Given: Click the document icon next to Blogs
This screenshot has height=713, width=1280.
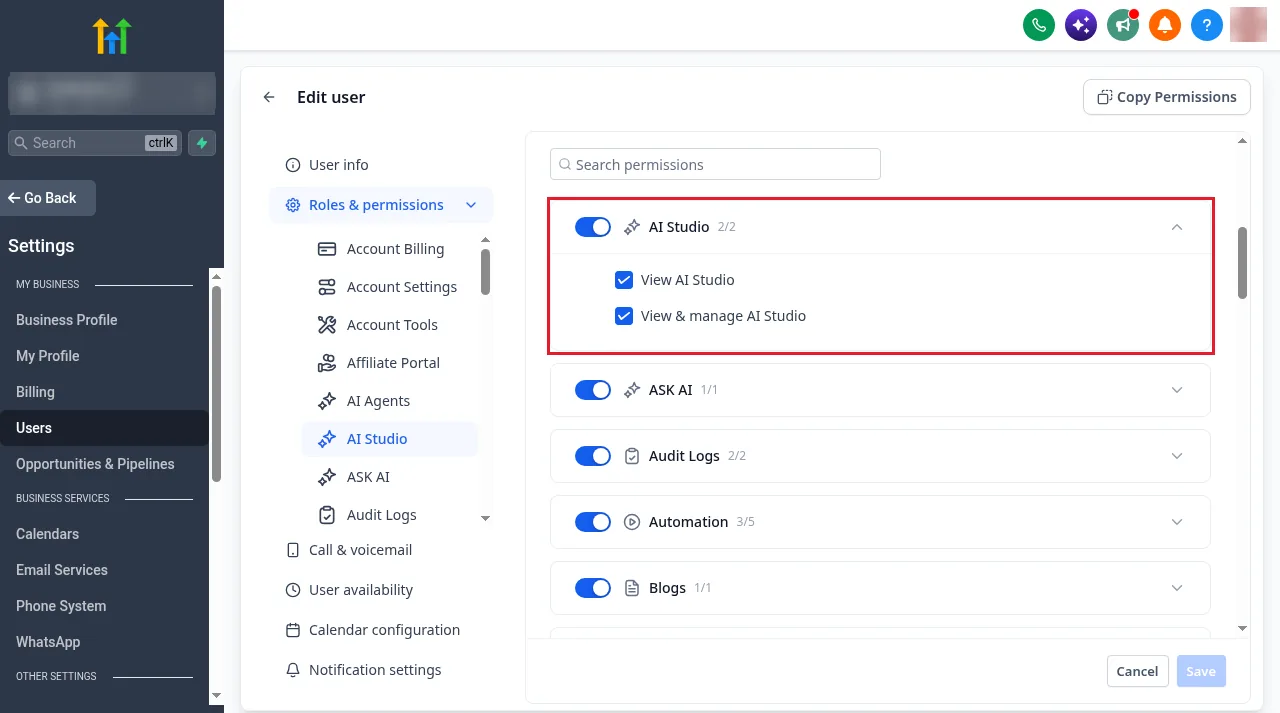Looking at the screenshot, I should click(x=632, y=588).
